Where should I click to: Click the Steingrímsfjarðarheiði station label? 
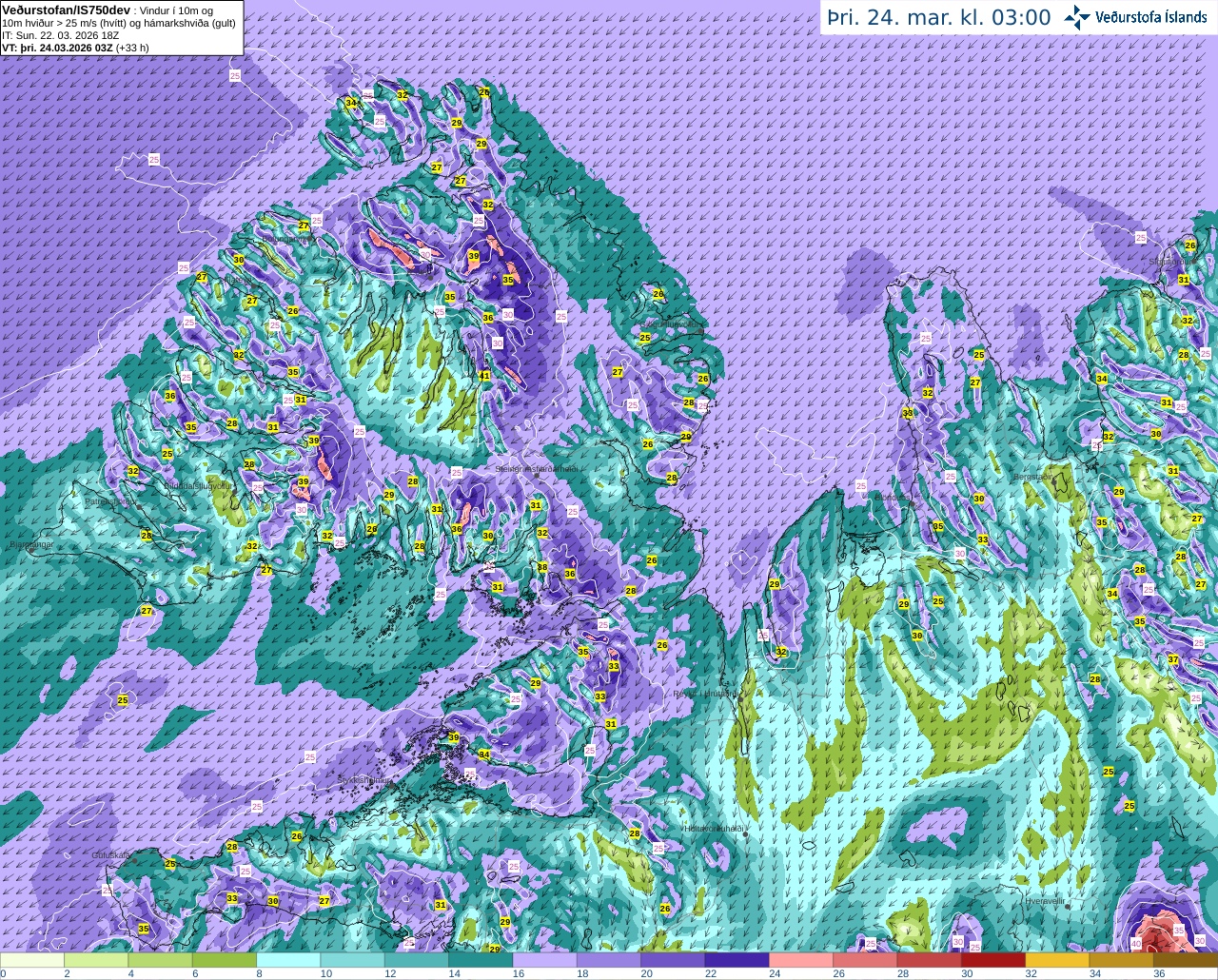pos(537,469)
